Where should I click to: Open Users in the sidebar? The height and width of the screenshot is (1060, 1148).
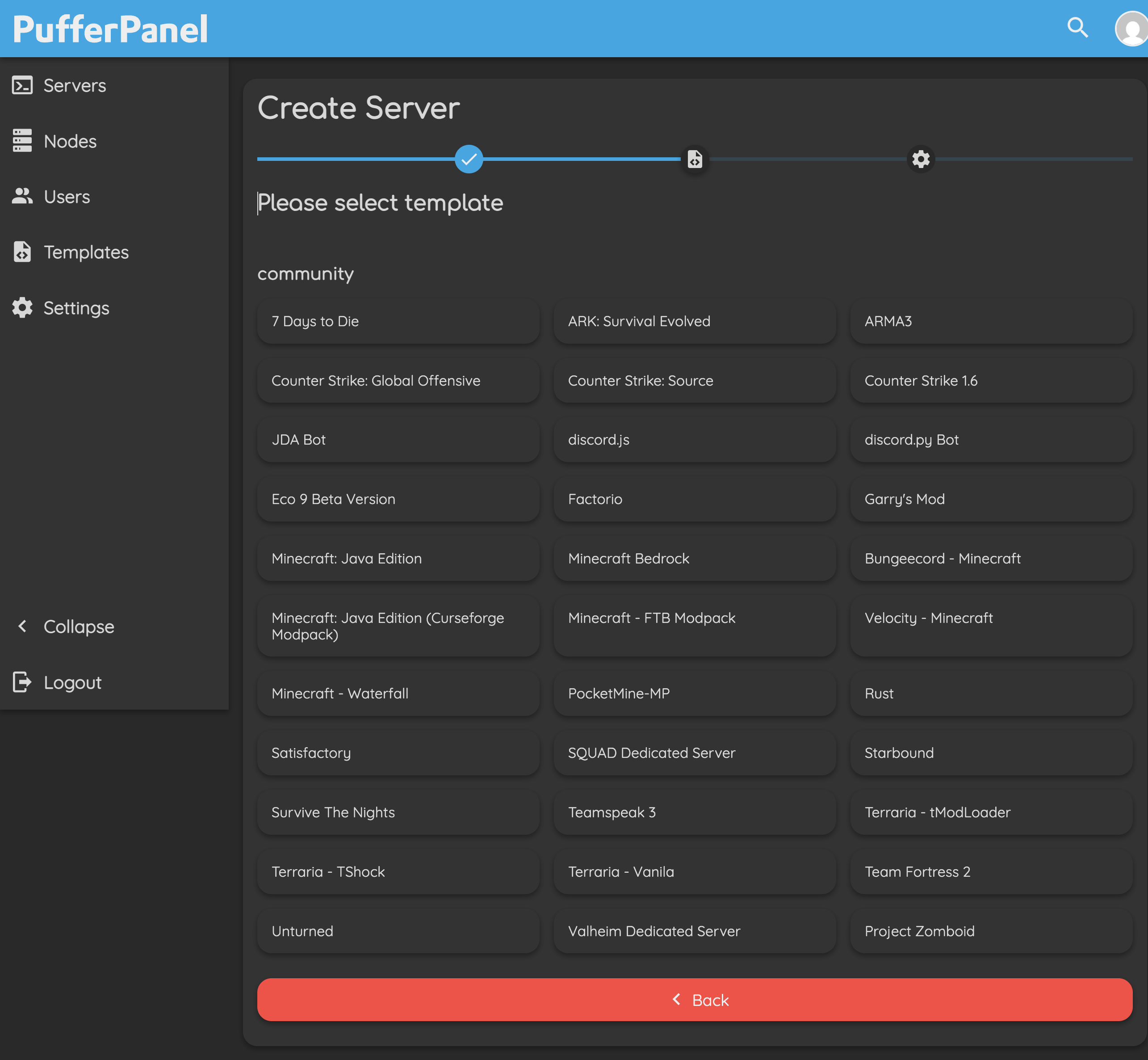pos(114,197)
